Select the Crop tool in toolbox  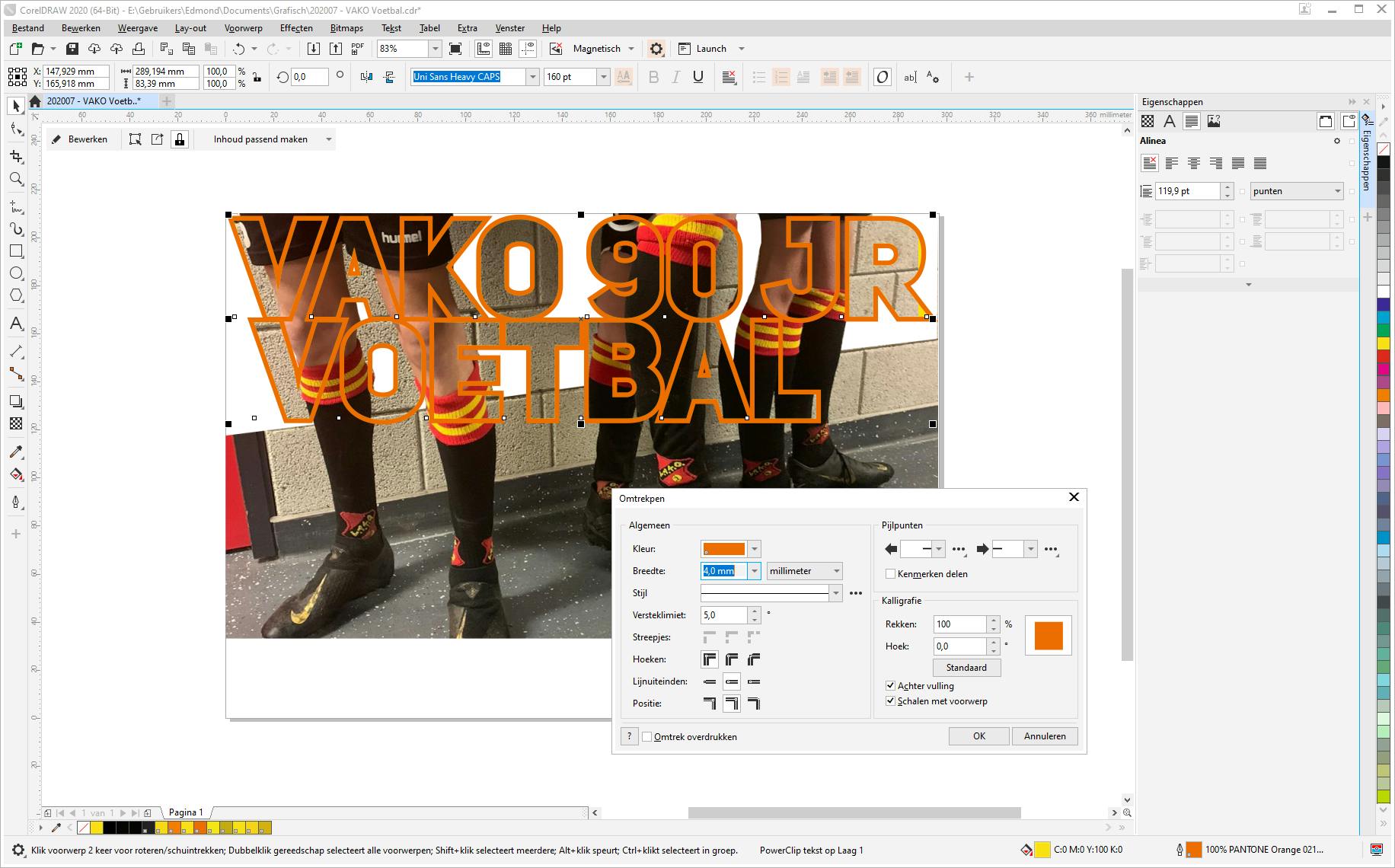point(16,156)
